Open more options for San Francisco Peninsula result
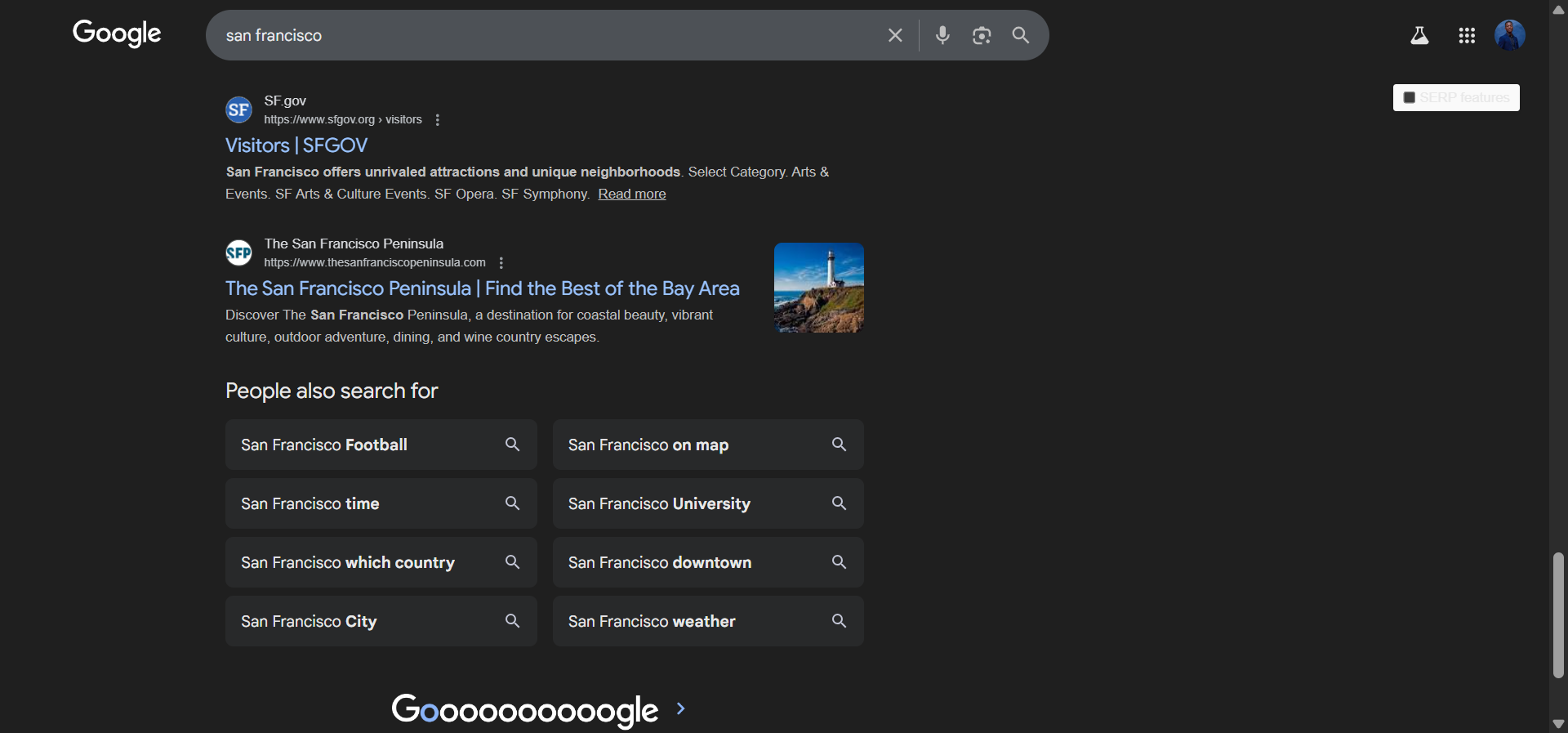Image resolution: width=1568 pixels, height=733 pixels. [x=501, y=263]
